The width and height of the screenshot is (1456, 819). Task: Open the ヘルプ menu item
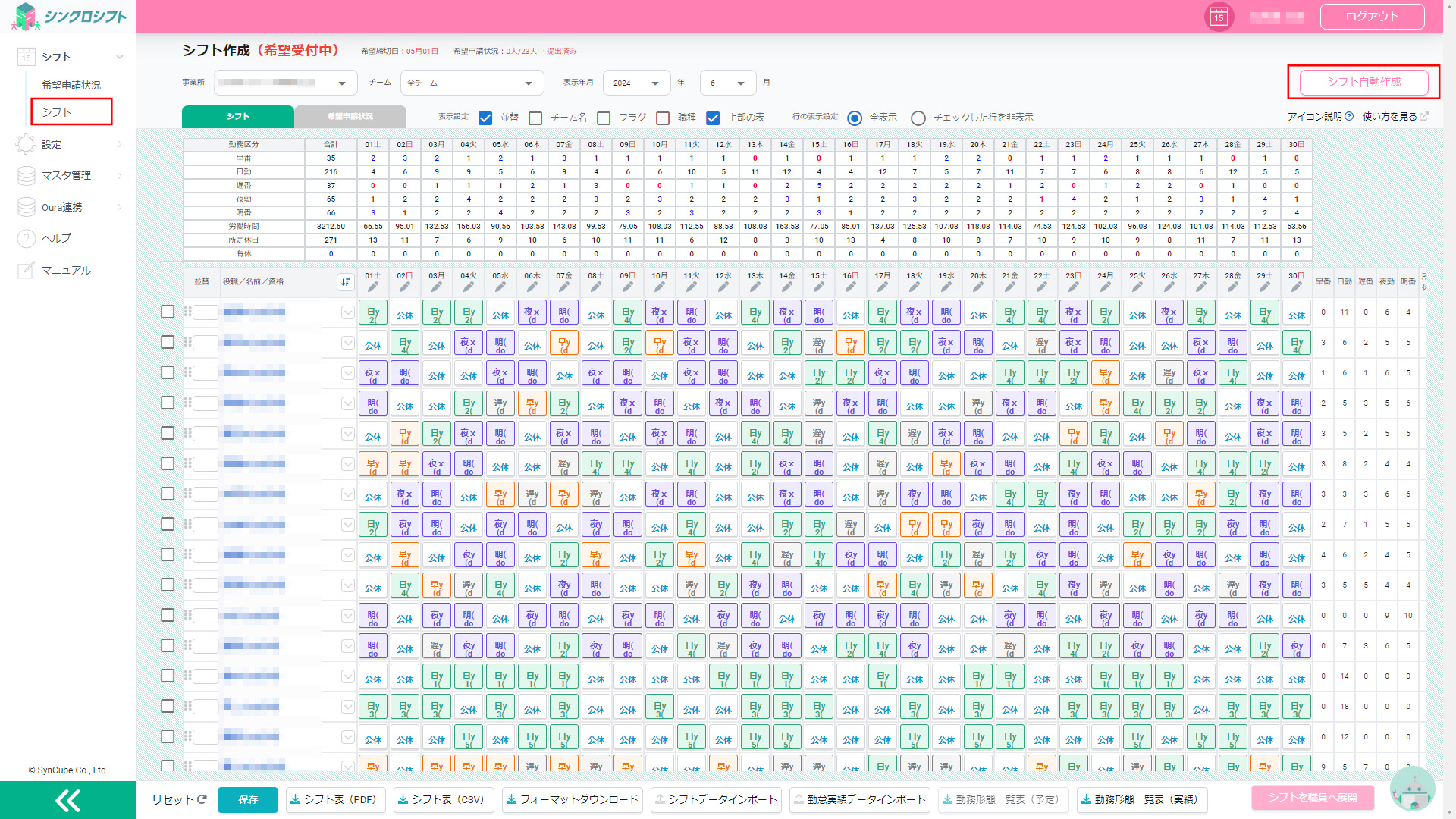pos(56,238)
